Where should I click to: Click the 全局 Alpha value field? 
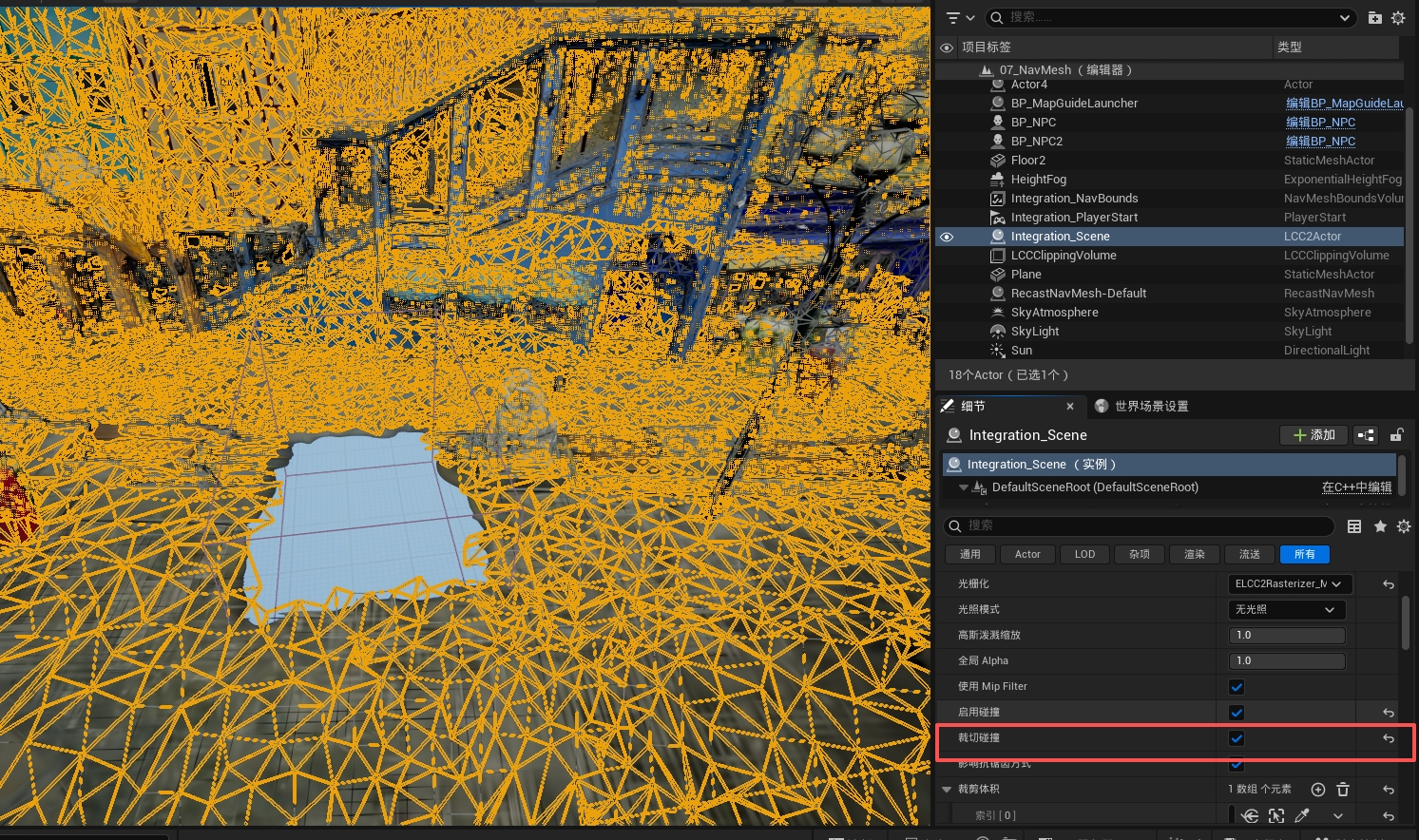coord(1288,661)
